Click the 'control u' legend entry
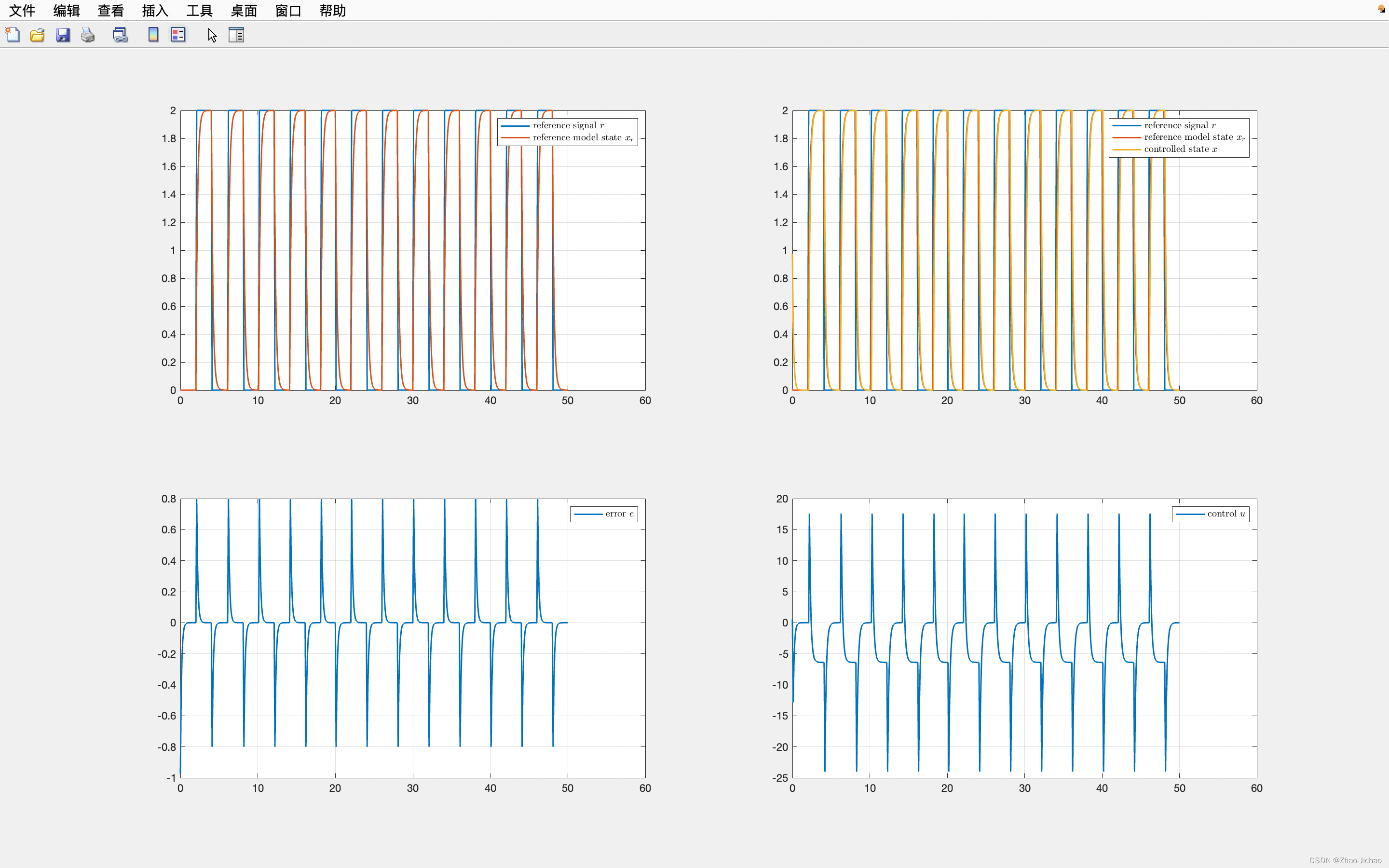Screen dimensions: 1389x868 point(1226,514)
